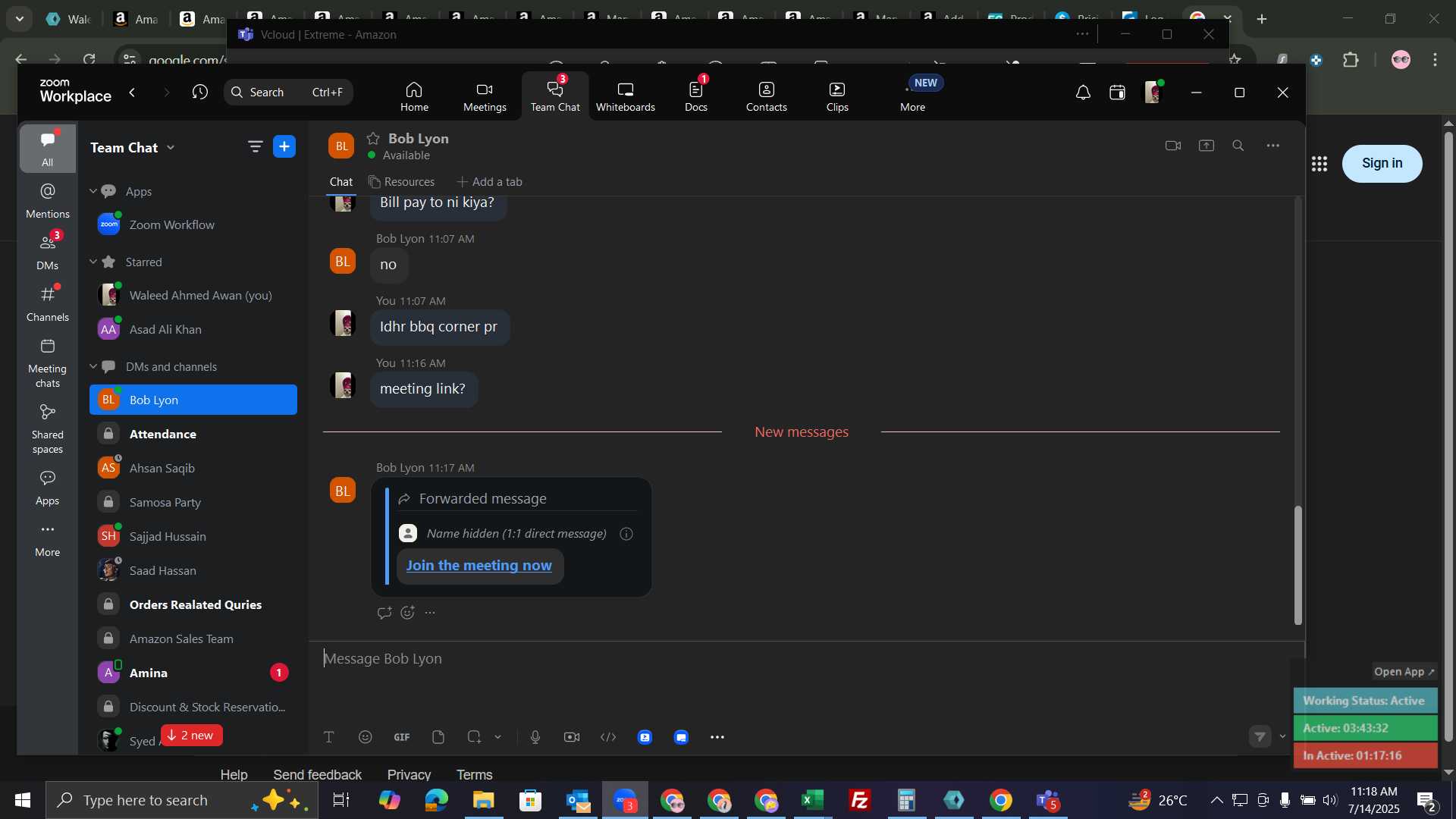Viewport: 1456px width, 819px height.
Task: Open the Zoom Workflow app chat
Action: (x=193, y=225)
